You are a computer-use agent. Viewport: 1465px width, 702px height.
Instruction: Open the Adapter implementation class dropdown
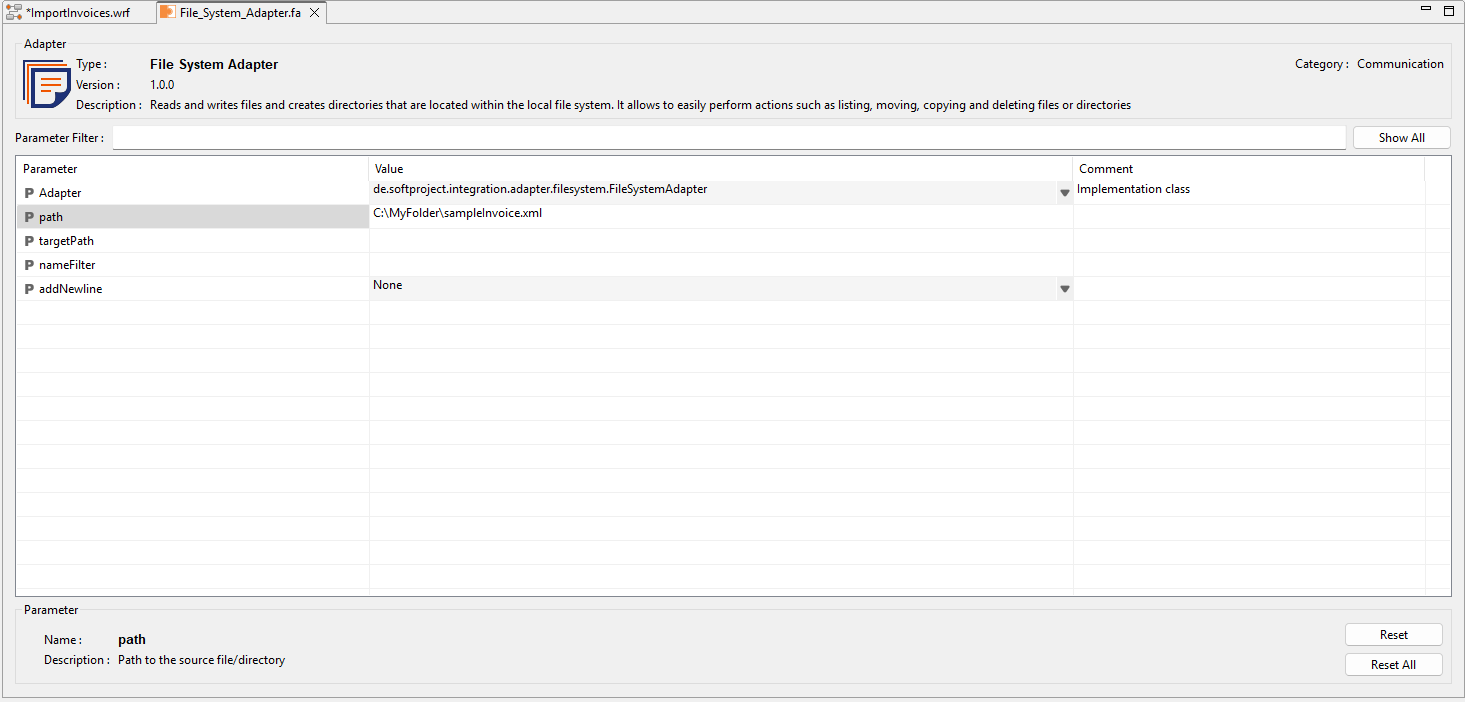coord(1064,193)
